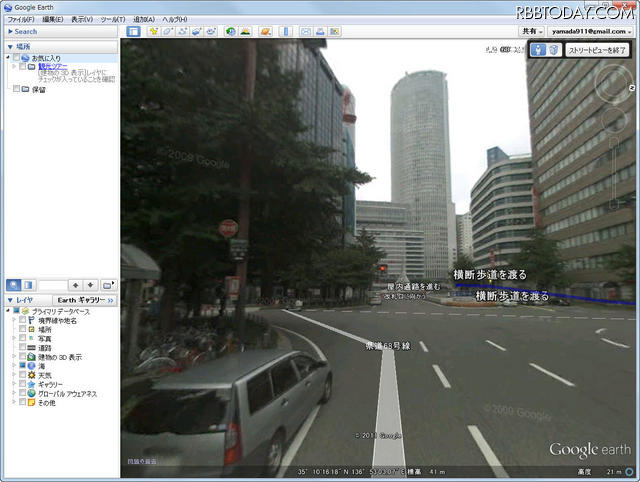The height and width of the screenshot is (482, 640).
Task: Open the Earth ギャラリー button
Action: [x=85, y=300]
